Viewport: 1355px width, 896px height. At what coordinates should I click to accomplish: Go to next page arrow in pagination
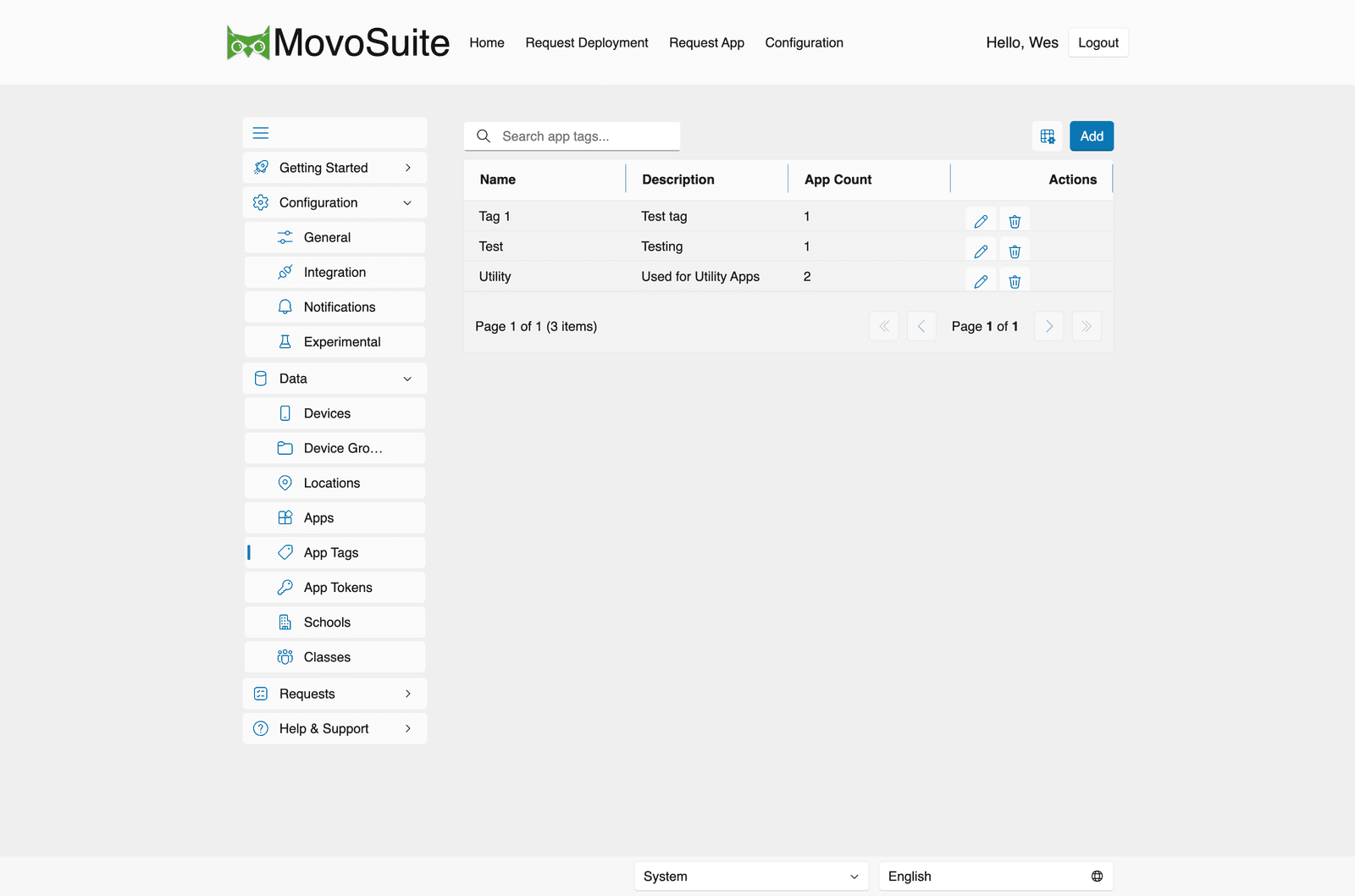point(1049,326)
